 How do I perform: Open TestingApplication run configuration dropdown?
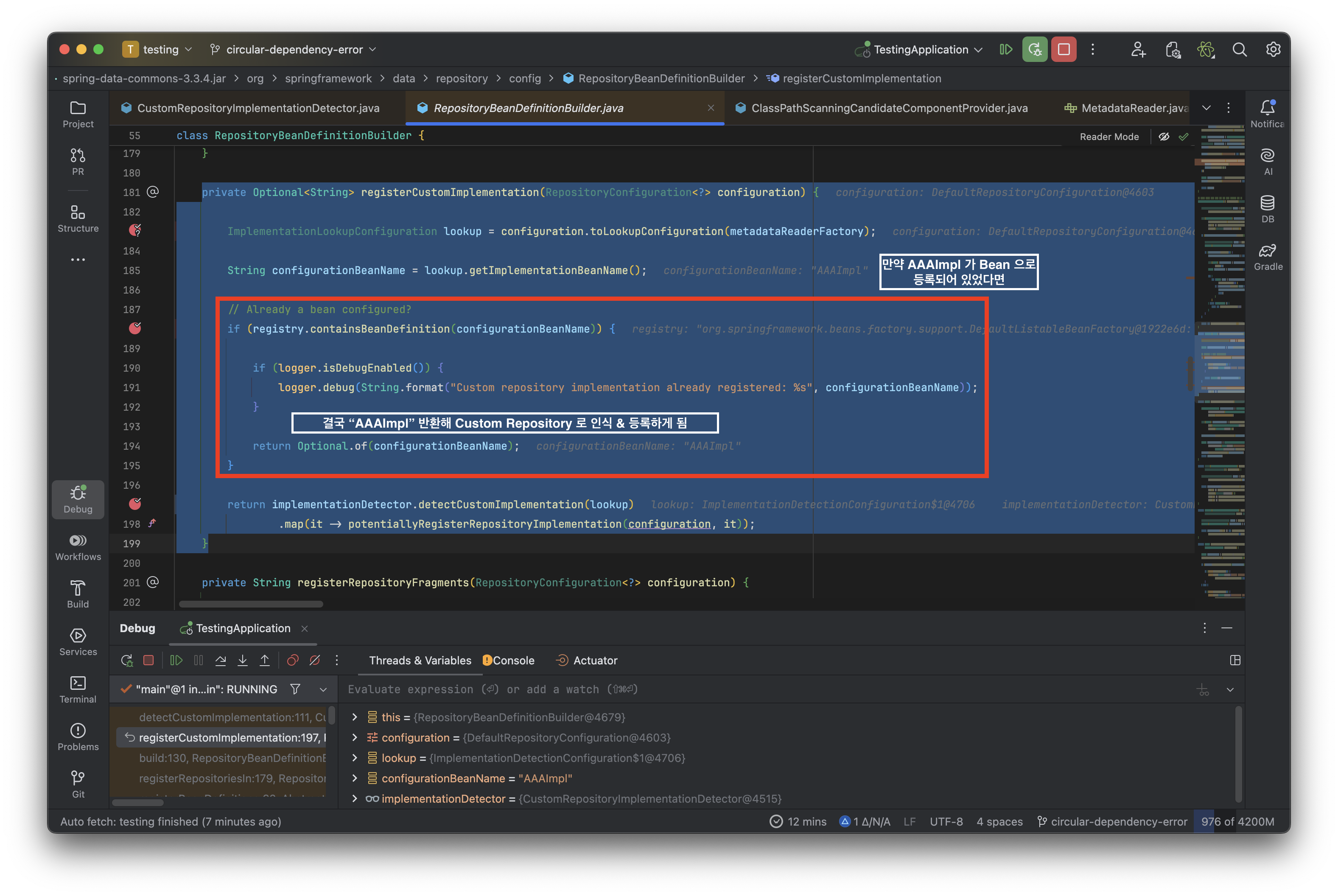(x=921, y=50)
